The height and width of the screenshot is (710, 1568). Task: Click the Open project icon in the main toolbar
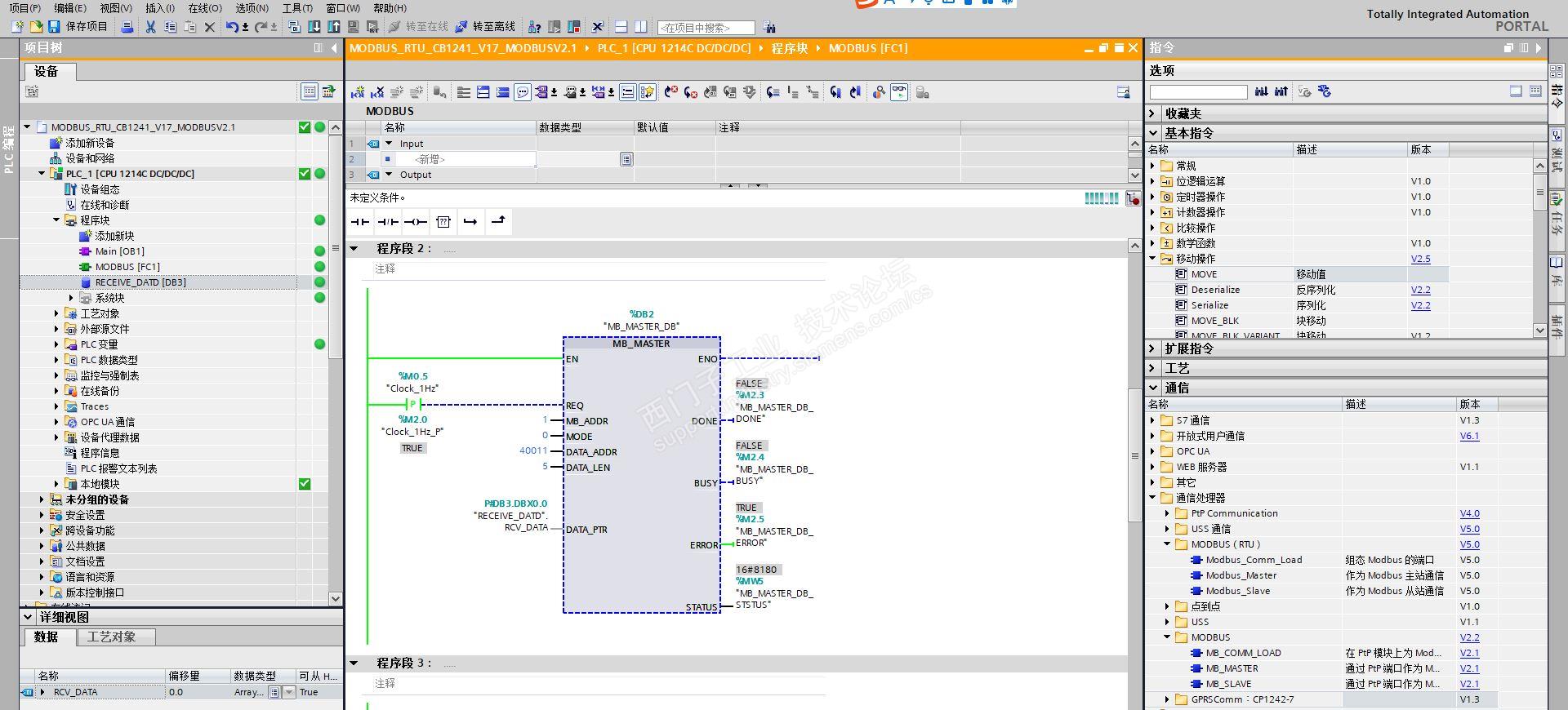pos(36,27)
